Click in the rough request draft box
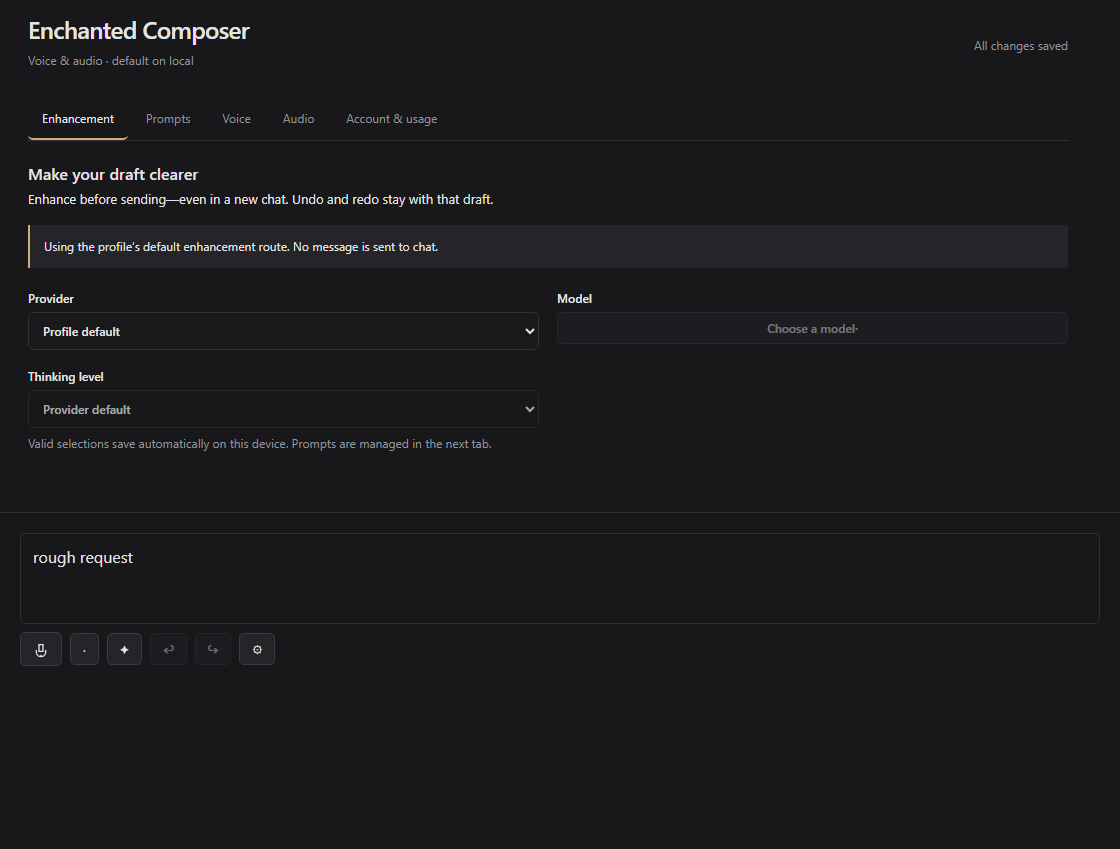The width and height of the screenshot is (1120, 849). pyautogui.click(x=559, y=578)
